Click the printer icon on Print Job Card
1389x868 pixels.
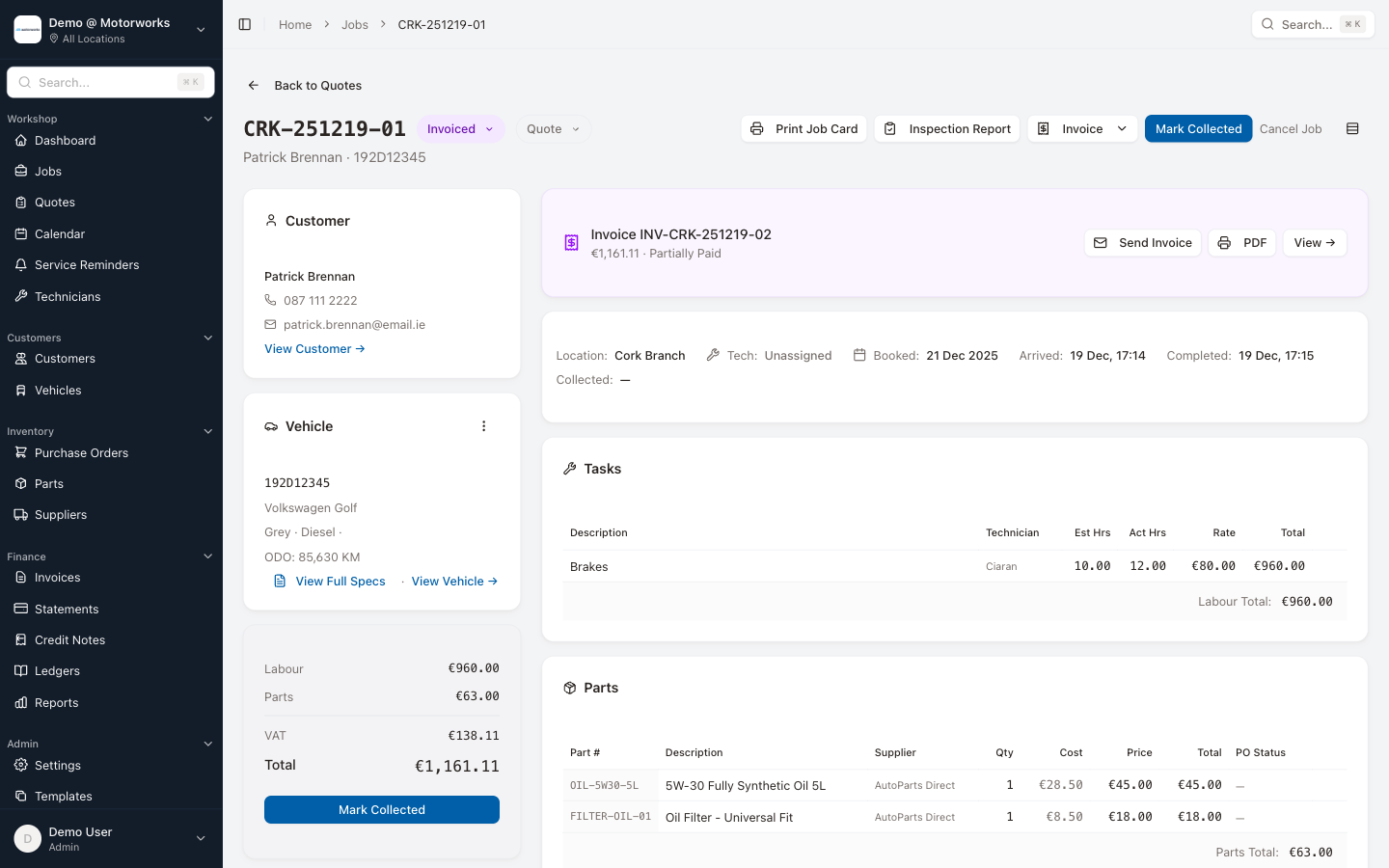757,128
